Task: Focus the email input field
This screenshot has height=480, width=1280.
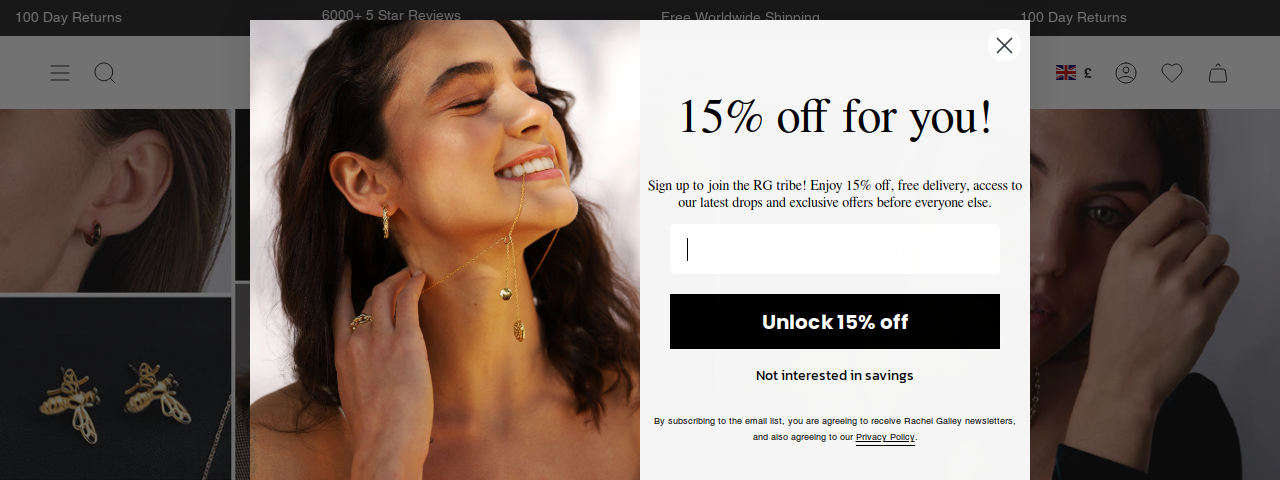Action: point(835,249)
